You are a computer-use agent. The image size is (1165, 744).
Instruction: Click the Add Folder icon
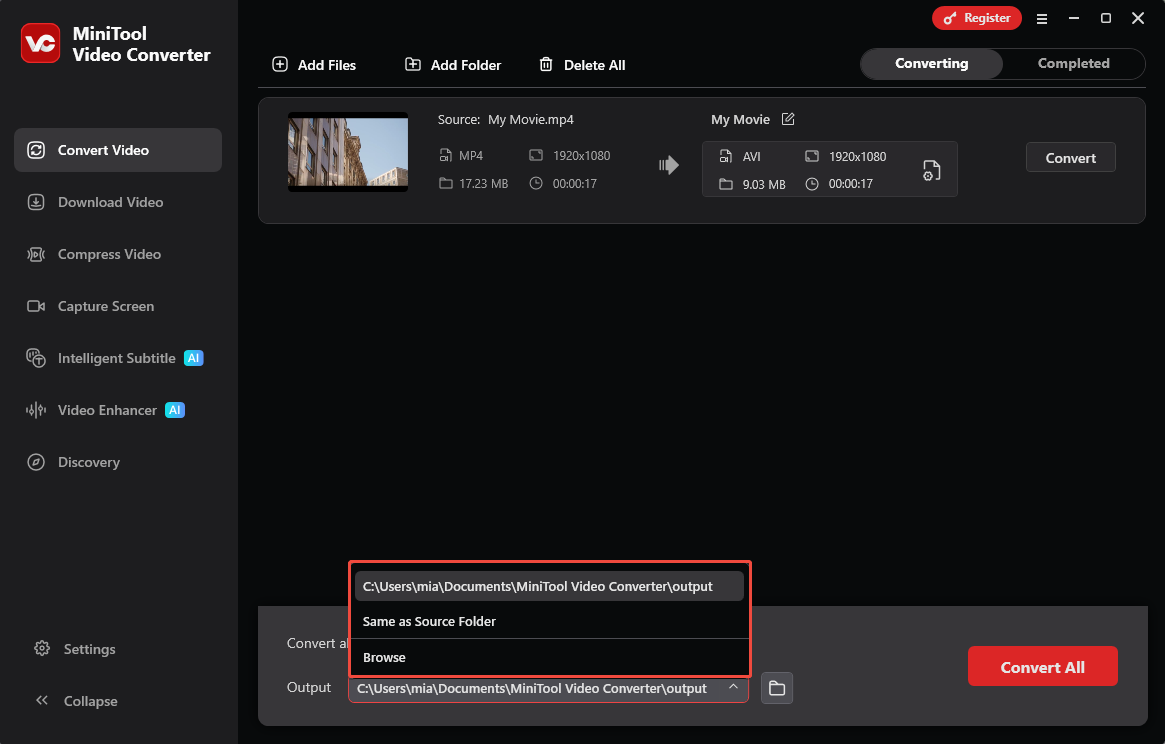tap(412, 64)
